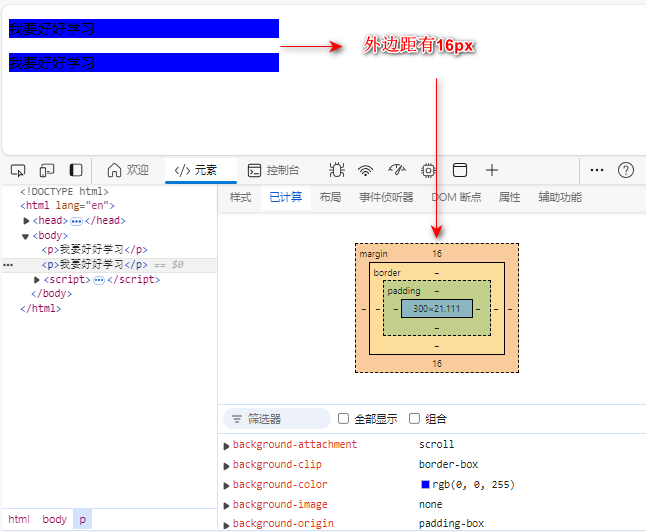Toggle device emulation icon
Screen dimensions: 646x532
click(x=47, y=170)
